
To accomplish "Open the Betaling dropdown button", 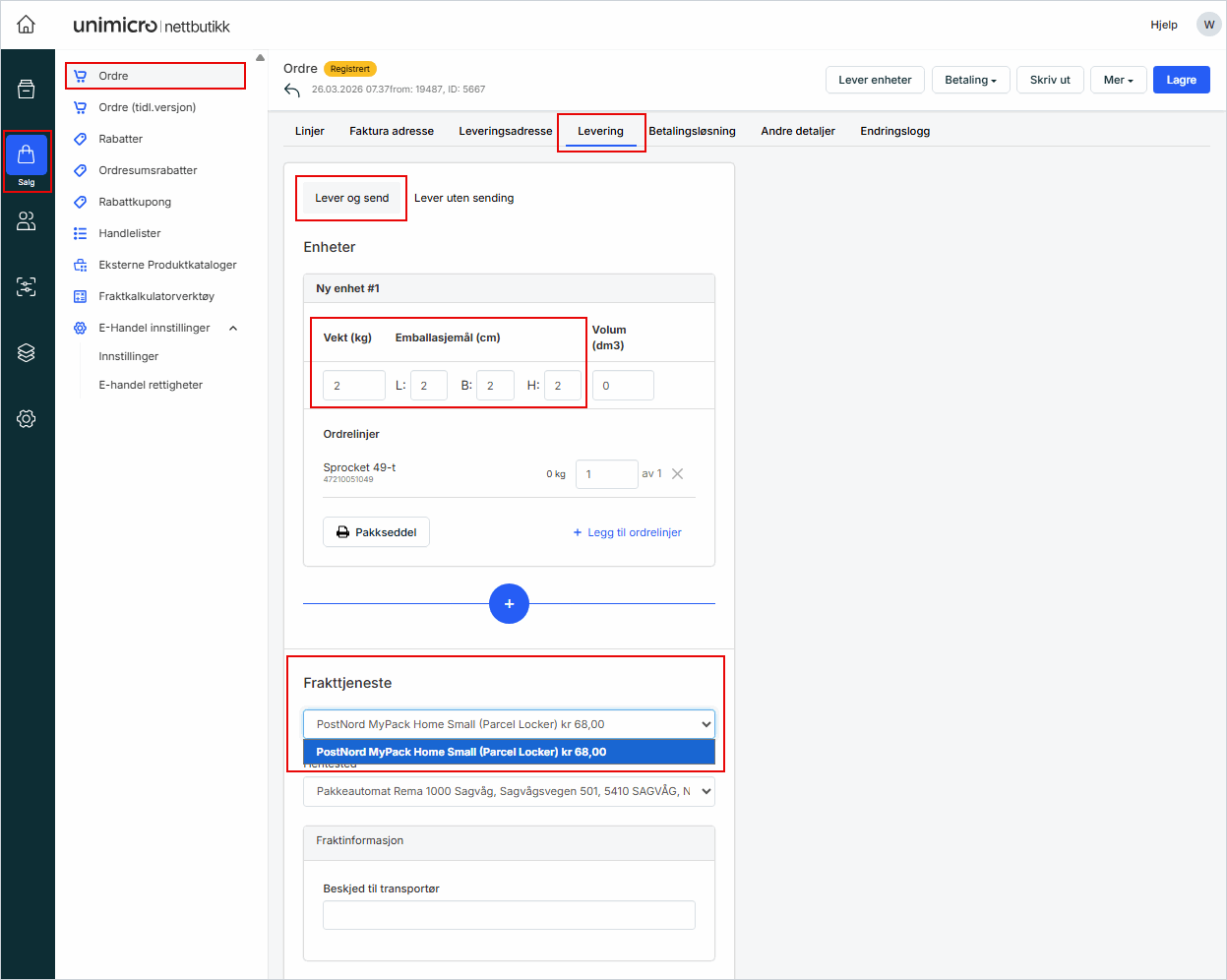I will click(970, 80).
